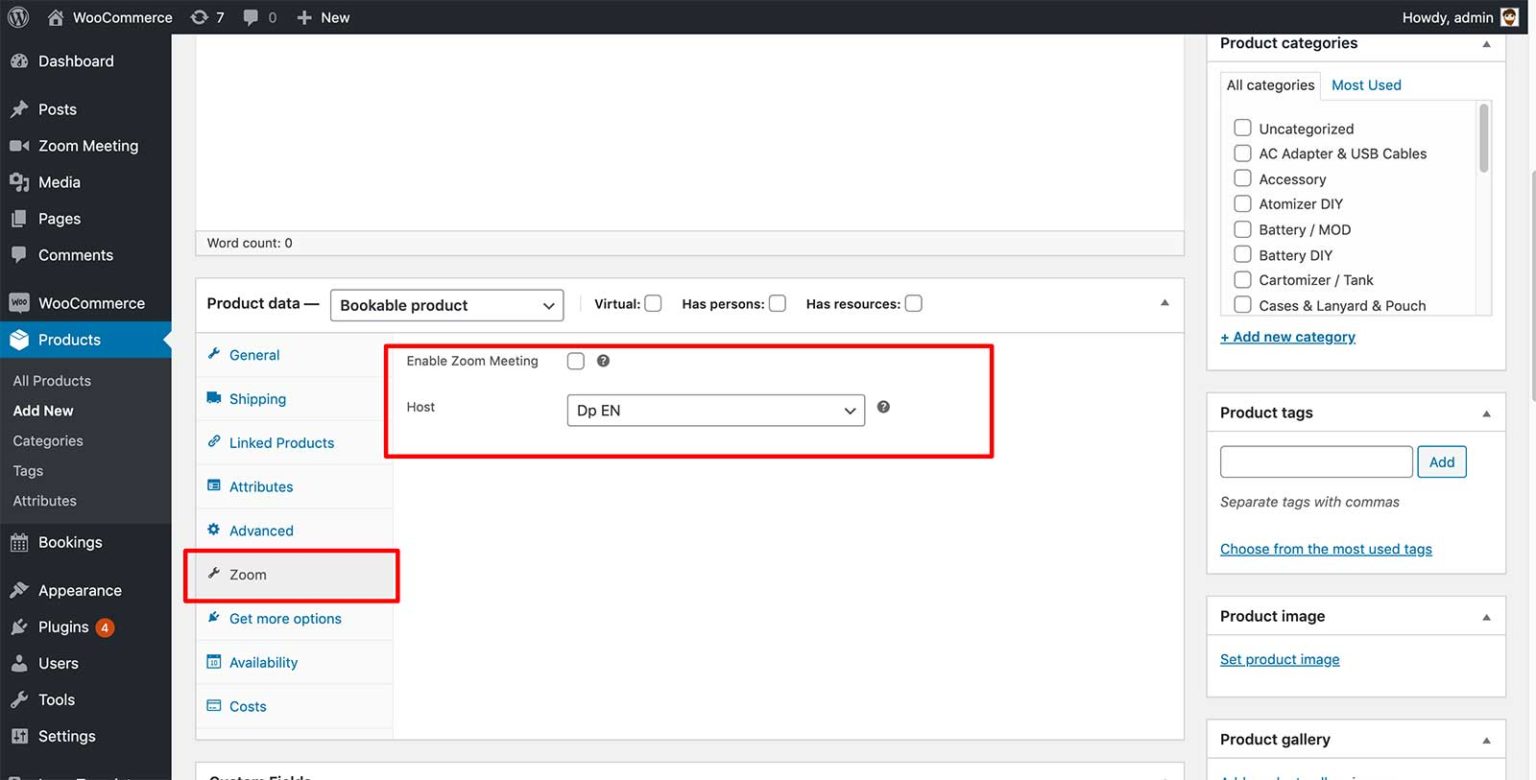Open the Media library icon
1536x780 pixels.
(x=18, y=182)
